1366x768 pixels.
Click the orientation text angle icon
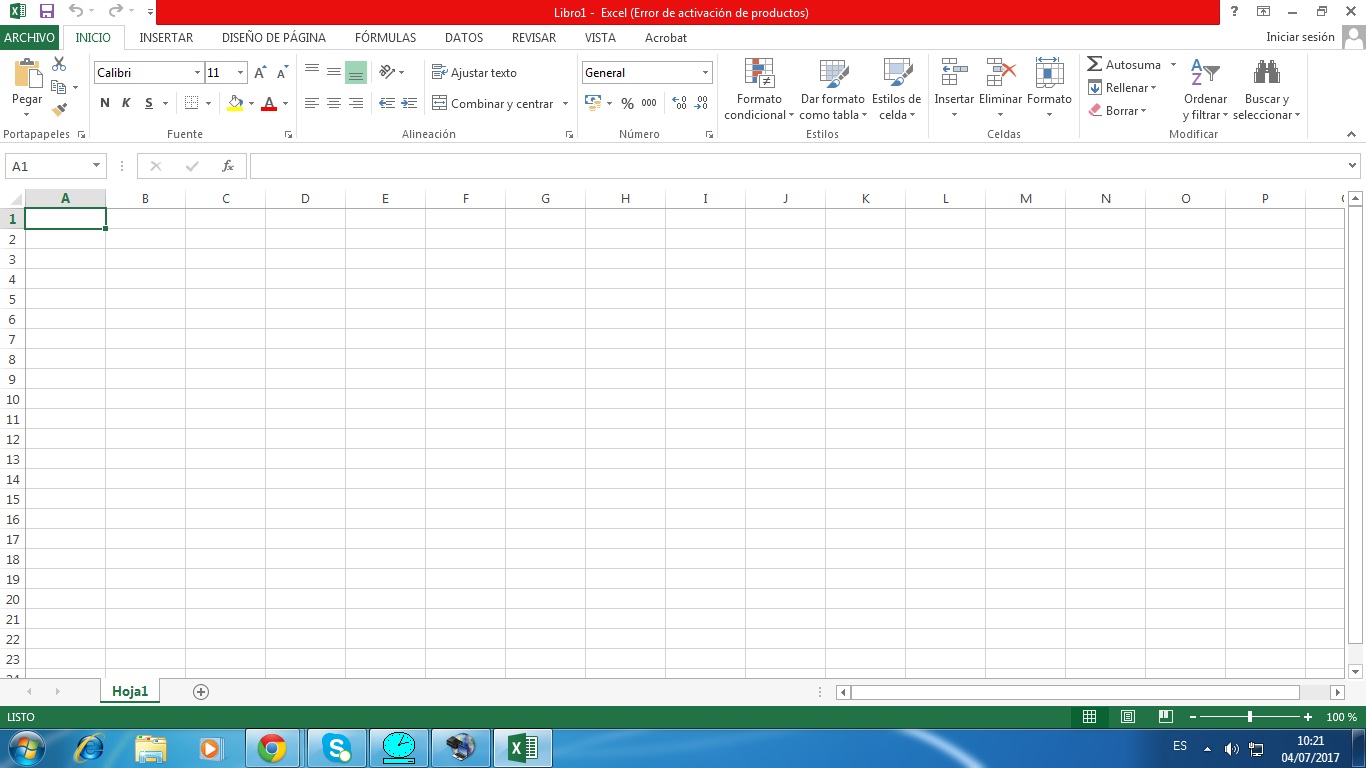point(388,72)
